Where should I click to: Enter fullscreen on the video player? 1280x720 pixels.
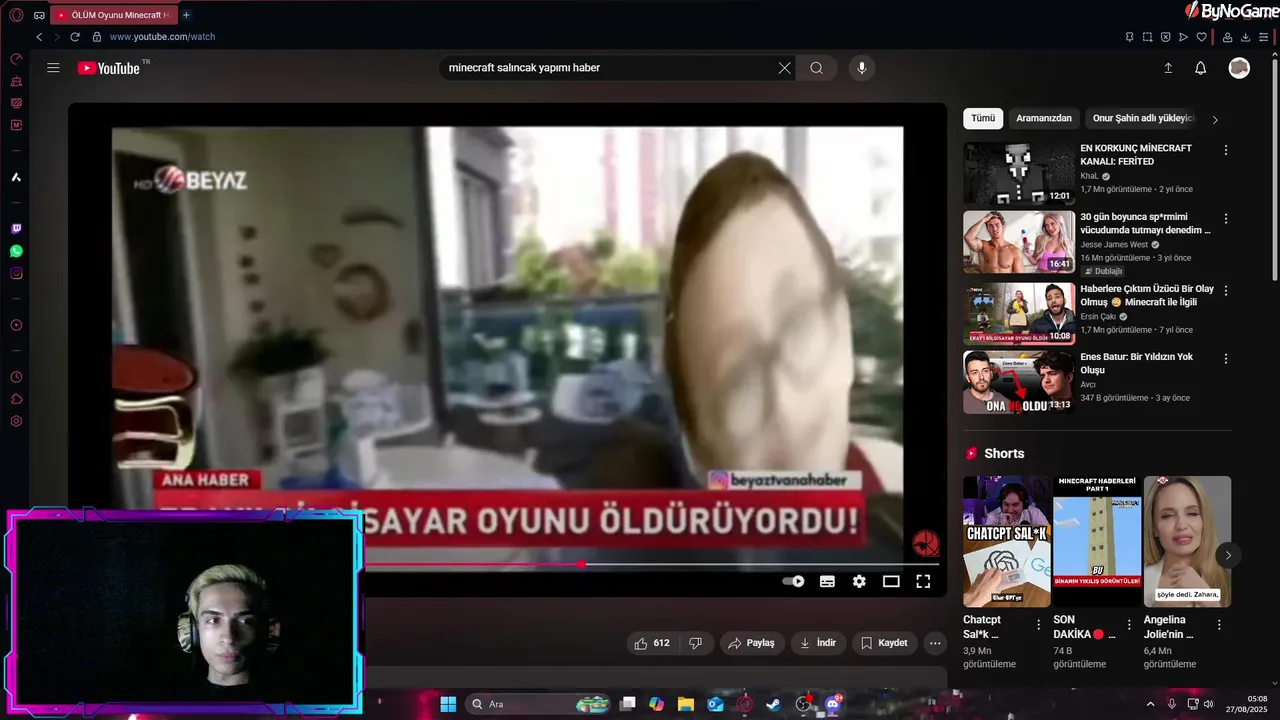tap(923, 581)
